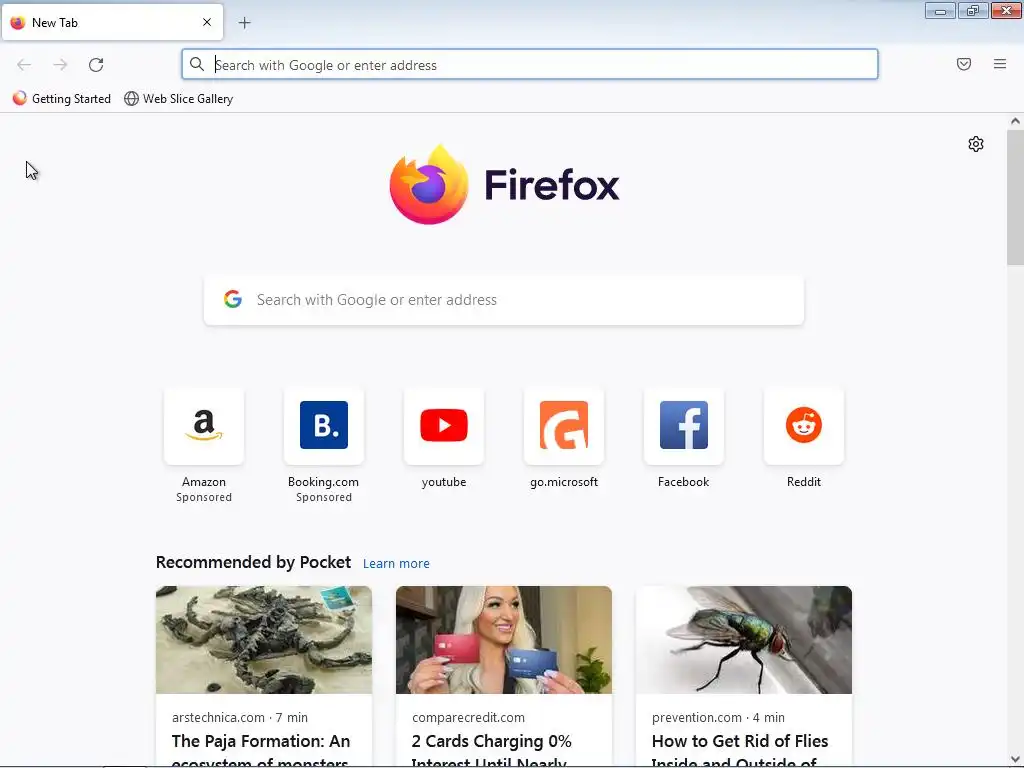Open 2 Cards Charging 0% article title
Image resolution: width=1024 pixels, height=768 pixels.
pyautogui.click(x=492, y=750)
